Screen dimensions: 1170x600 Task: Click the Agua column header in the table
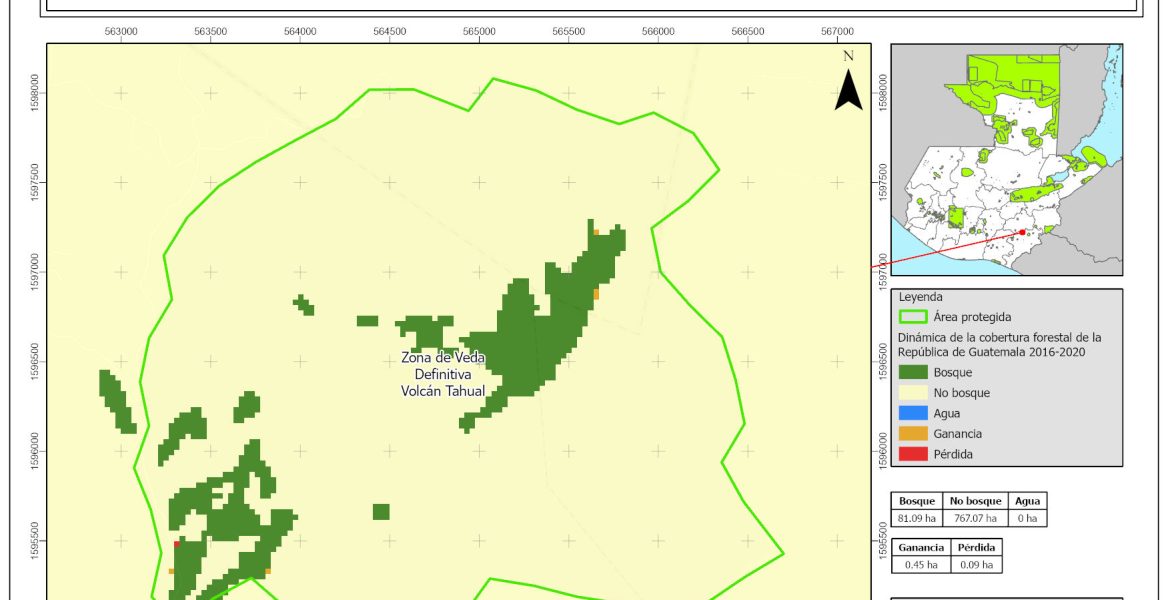(x=1027, y=501)
